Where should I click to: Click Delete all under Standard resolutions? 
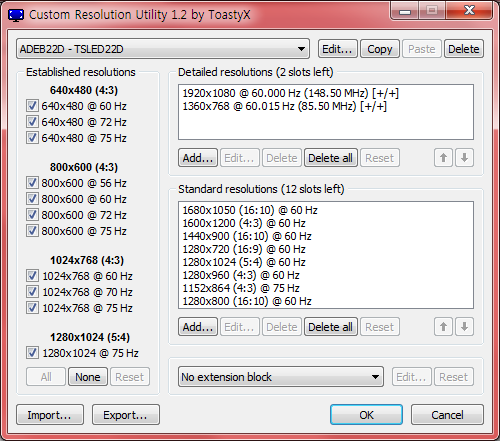[330, 327]
